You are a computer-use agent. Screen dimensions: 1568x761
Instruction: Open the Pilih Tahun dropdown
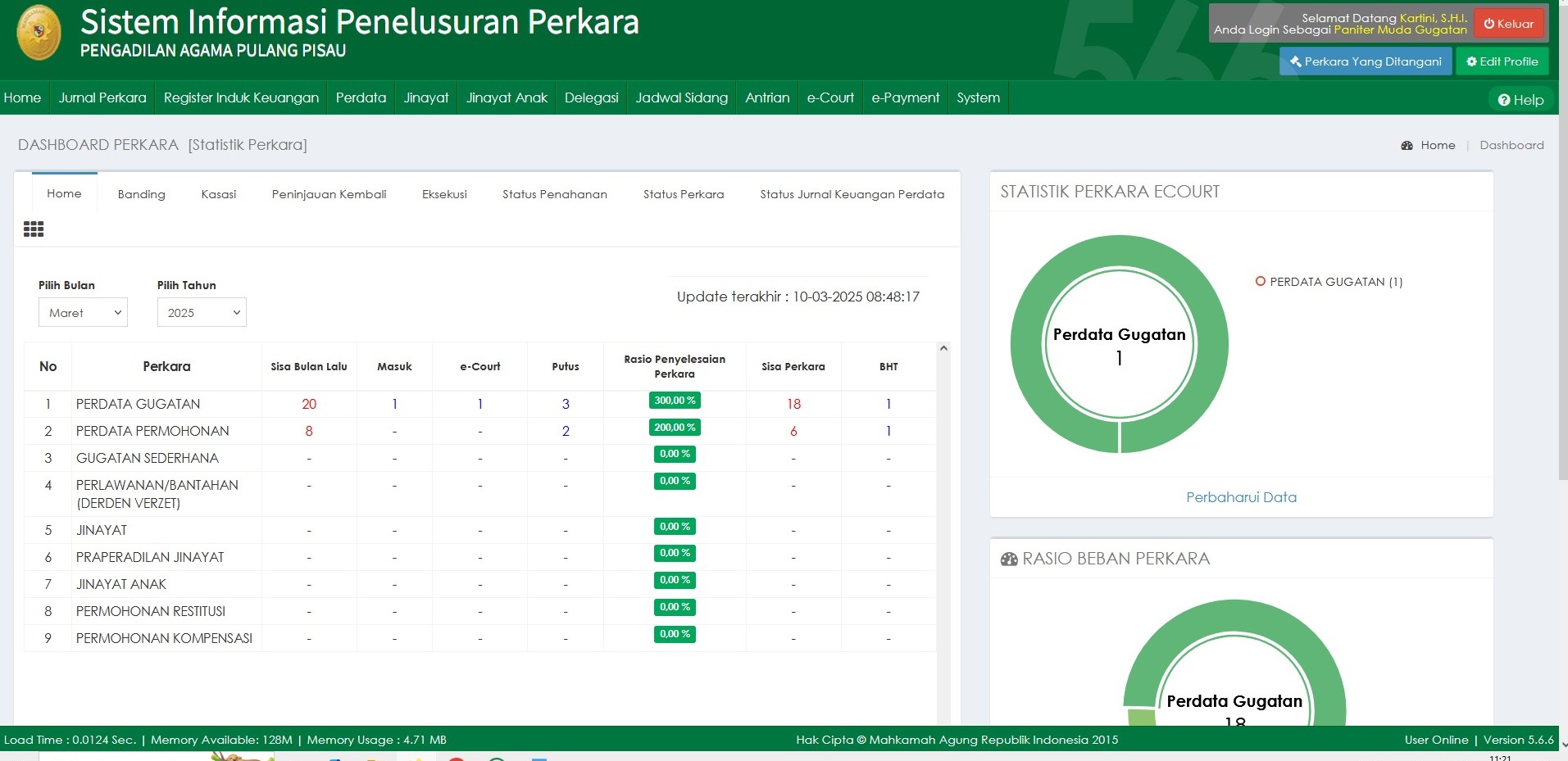[x=202, y=312]
